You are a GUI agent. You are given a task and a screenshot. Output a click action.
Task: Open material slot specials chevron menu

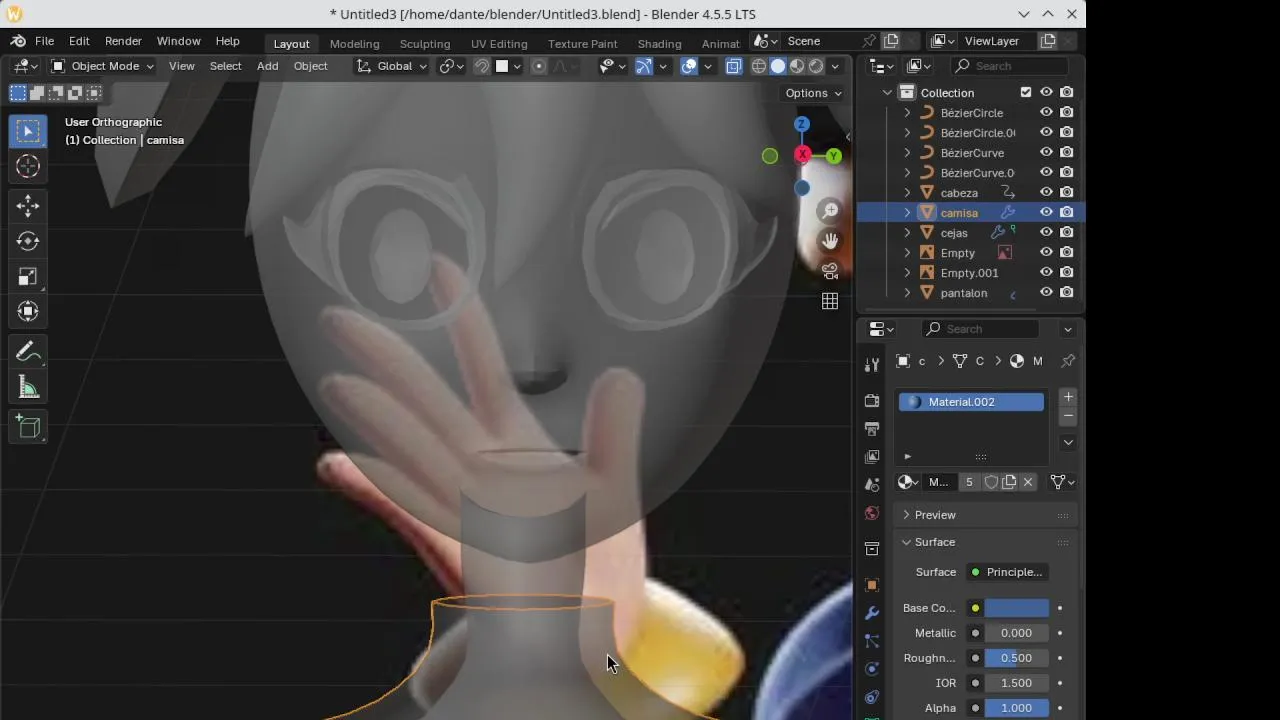point(1068,442)
